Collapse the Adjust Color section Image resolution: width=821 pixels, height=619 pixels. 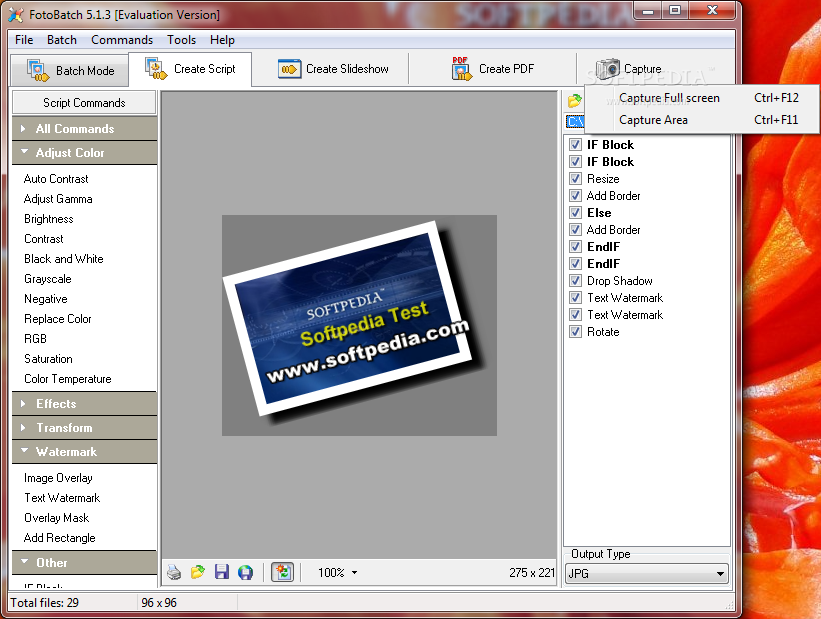coord(84,153)
